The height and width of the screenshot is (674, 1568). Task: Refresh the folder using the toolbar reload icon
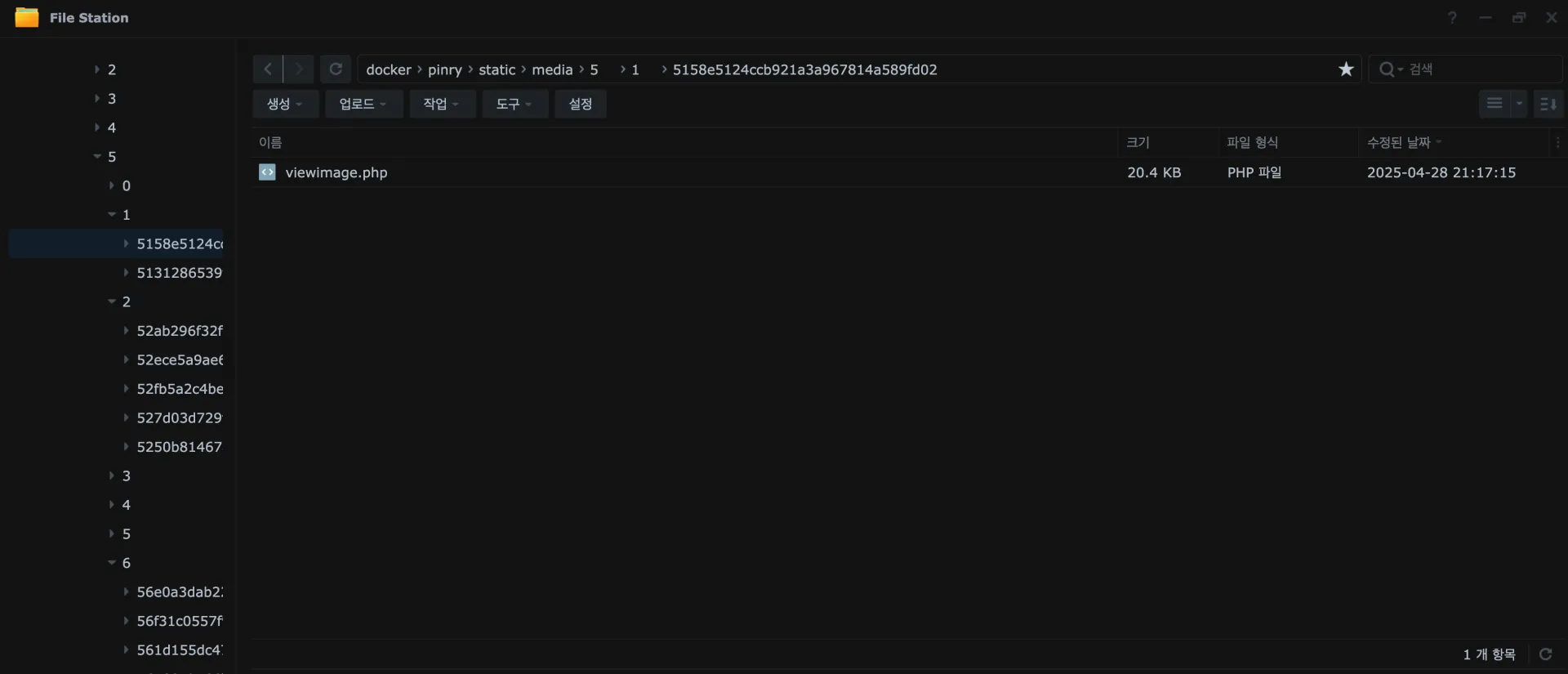[336, 69]
